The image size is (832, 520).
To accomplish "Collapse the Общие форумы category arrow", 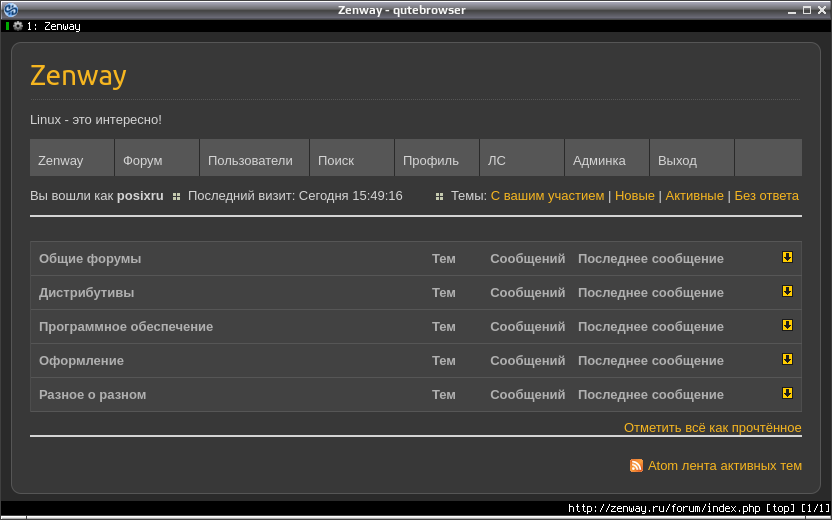I will pos(787,257).
